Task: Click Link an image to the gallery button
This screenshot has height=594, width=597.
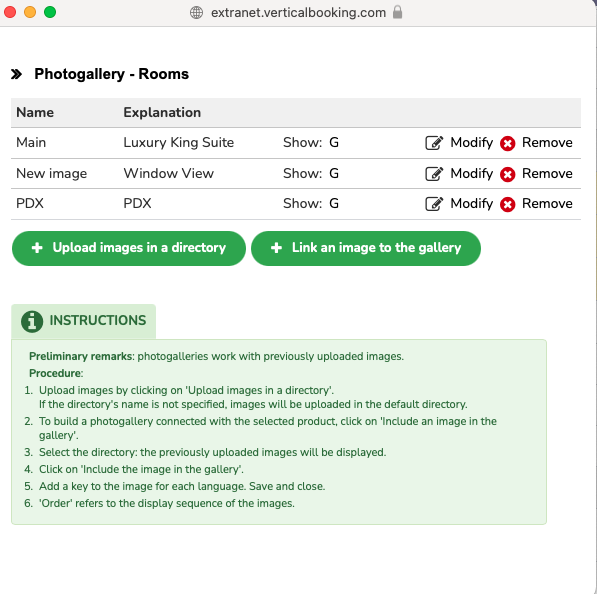Action: (x=366, y=248)
